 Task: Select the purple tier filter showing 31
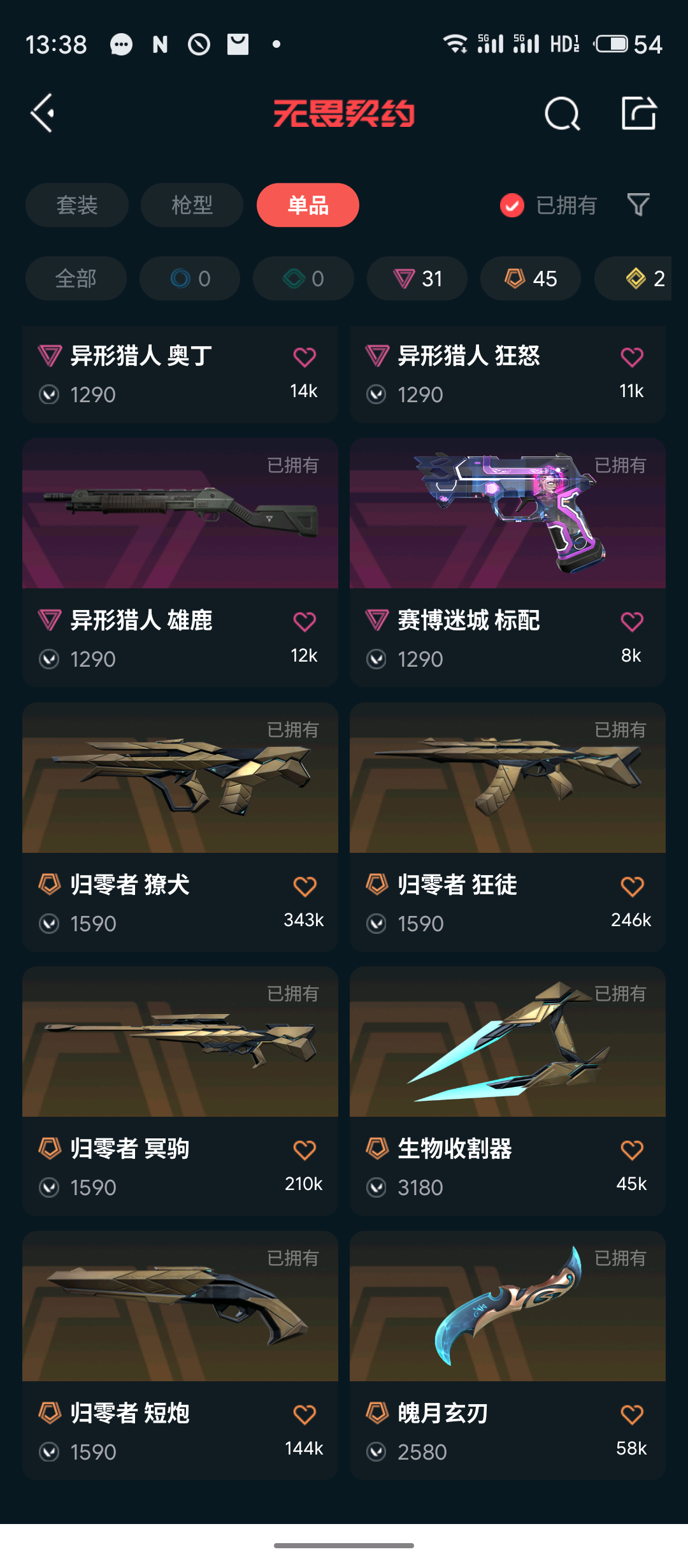coord(417,279)
